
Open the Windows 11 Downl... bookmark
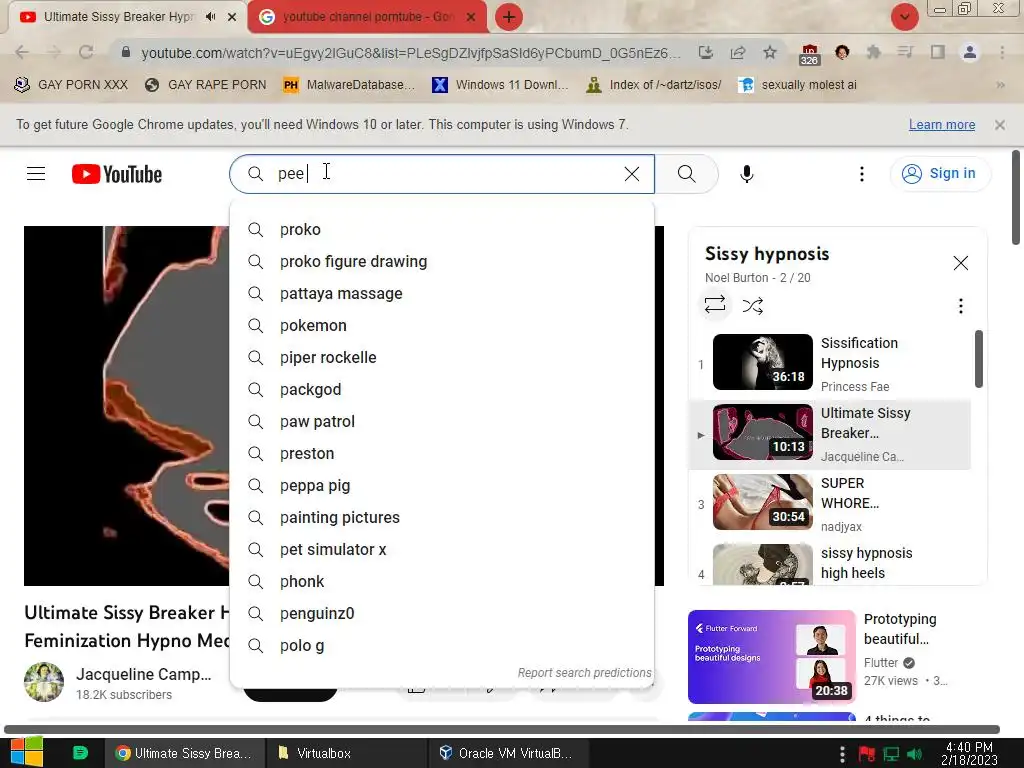coord(500,85)
